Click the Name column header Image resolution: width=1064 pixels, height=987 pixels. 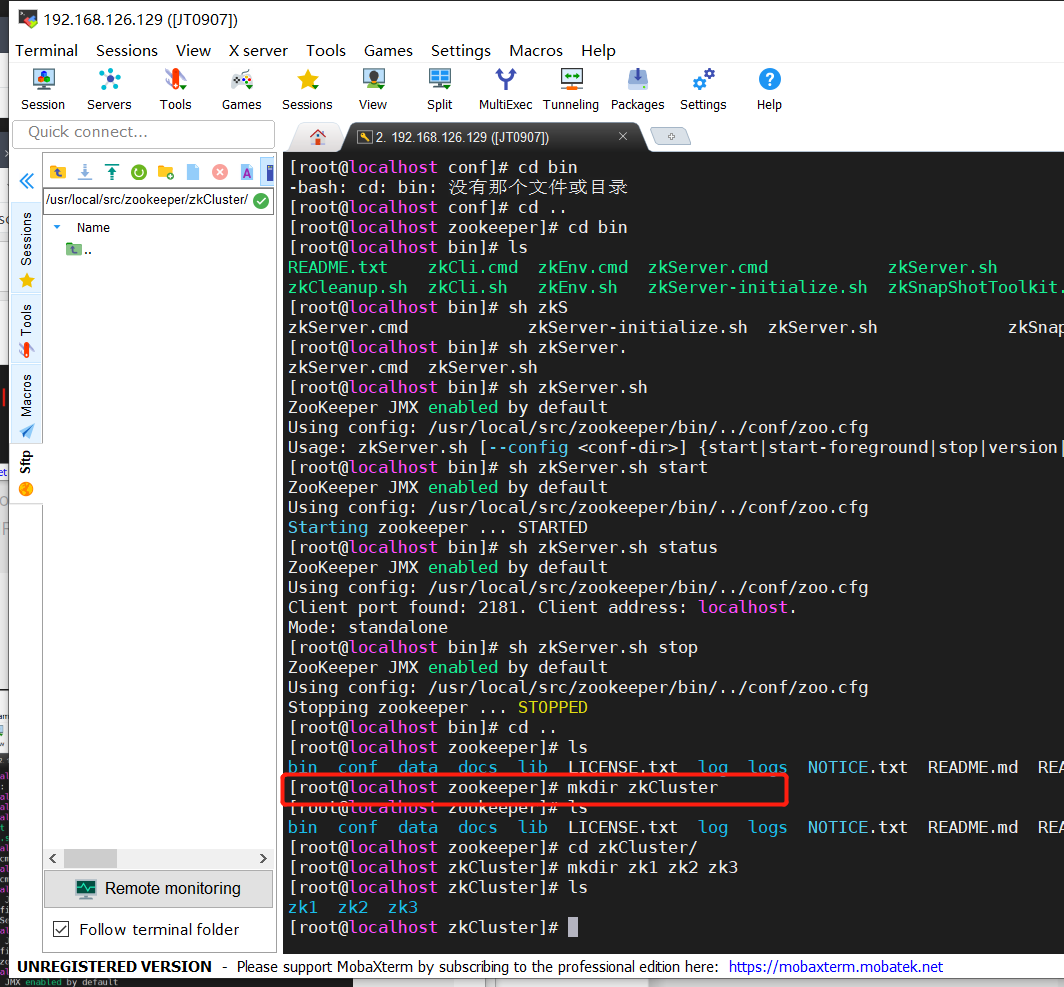pos(93,227)
